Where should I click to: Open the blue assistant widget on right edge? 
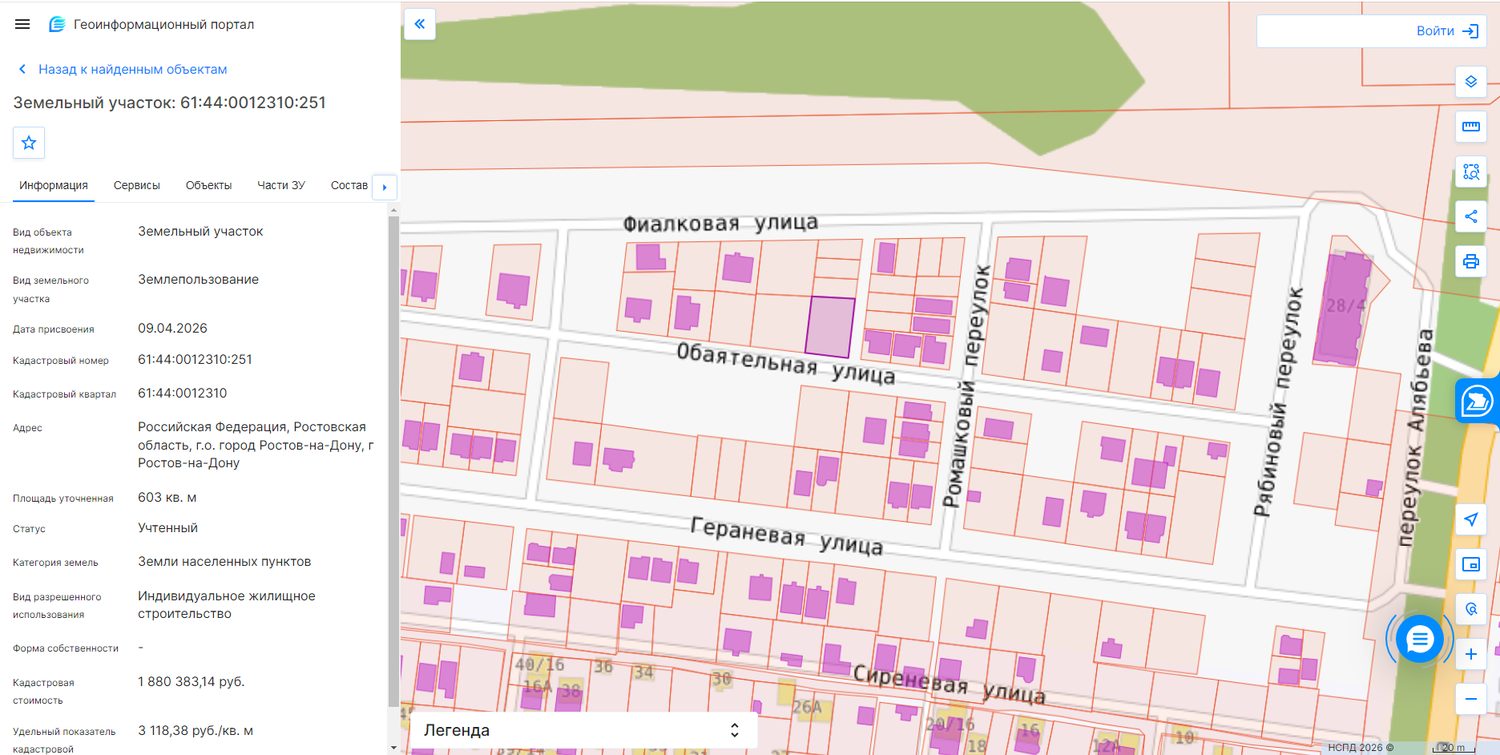coord(1477,401)
